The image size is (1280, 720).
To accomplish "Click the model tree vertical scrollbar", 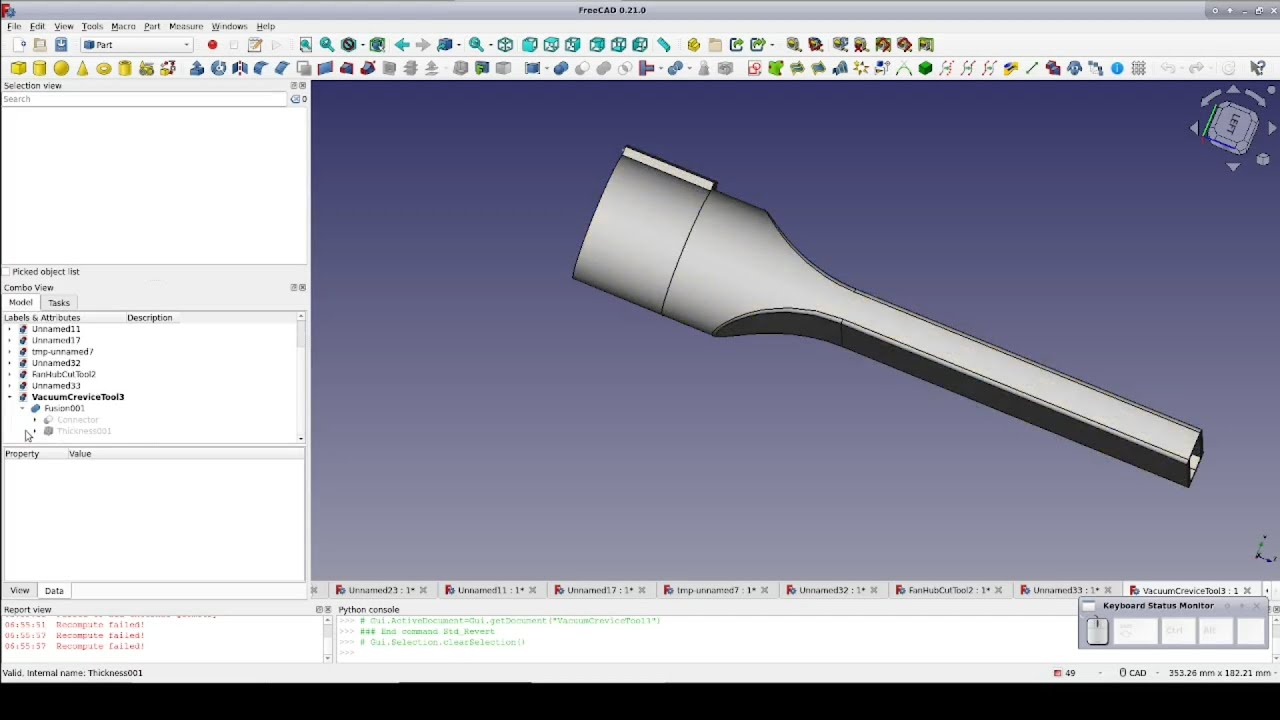I will pyautogui.click(x=301, y=378).
